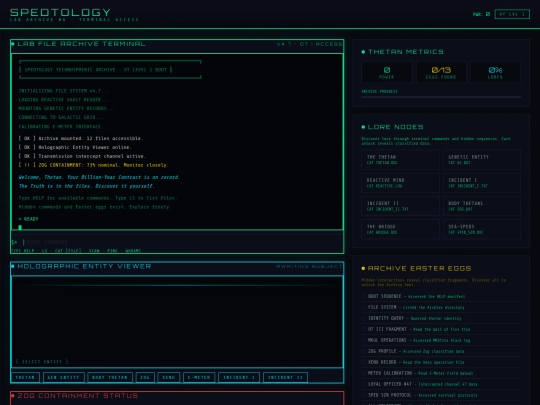Click the POWER metric tile
Image resolution: width=540 pixels, height=405 pixels.
coord(387,72)
